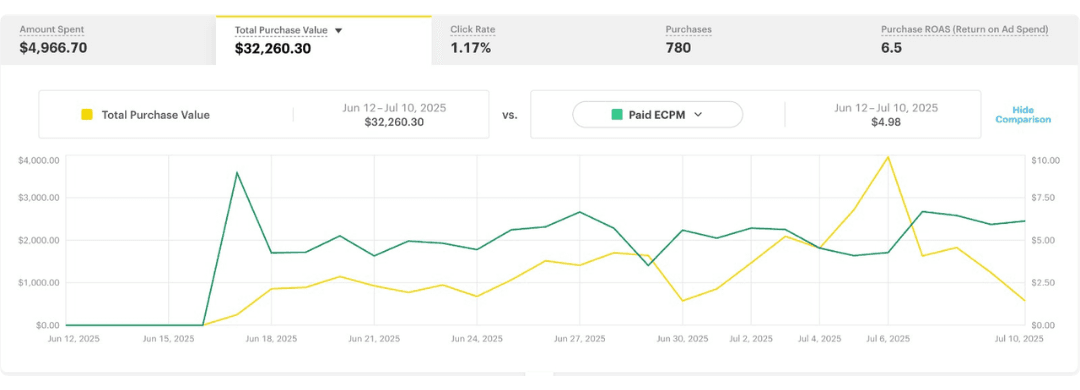Click the Jun 24, 2025 axis label

(477, 339)
